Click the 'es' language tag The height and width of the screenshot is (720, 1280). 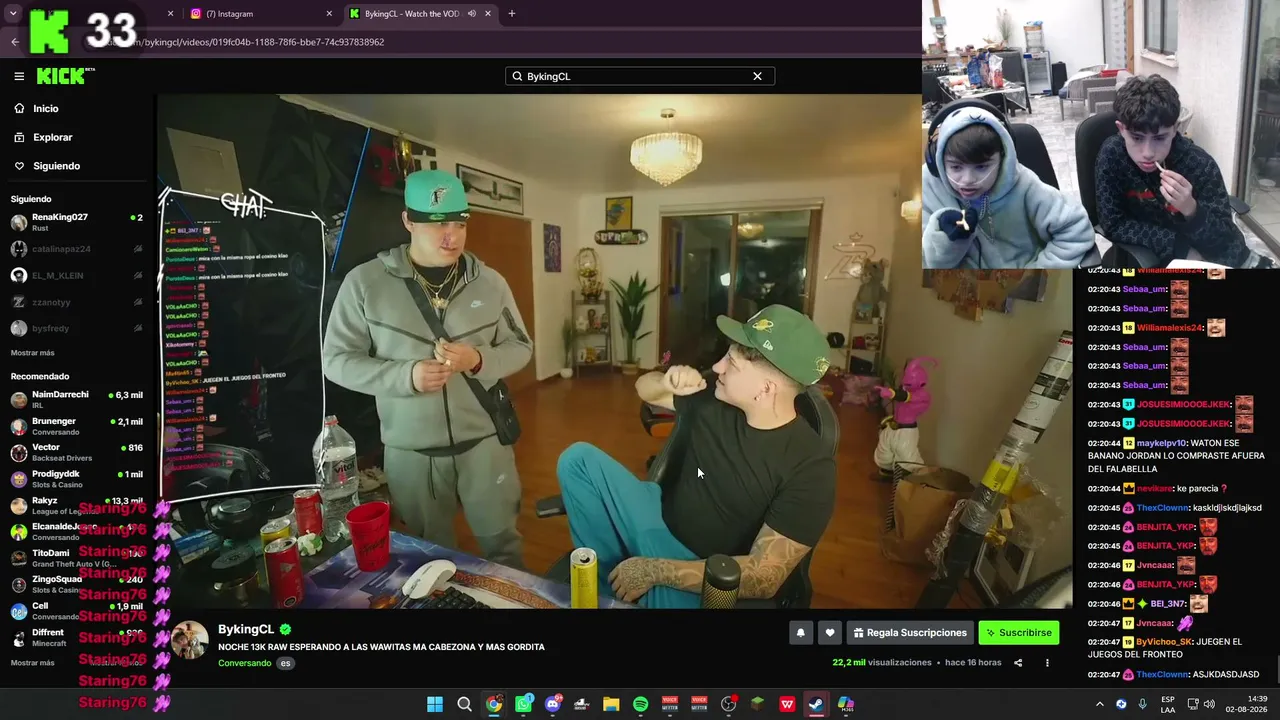[285, 663]
